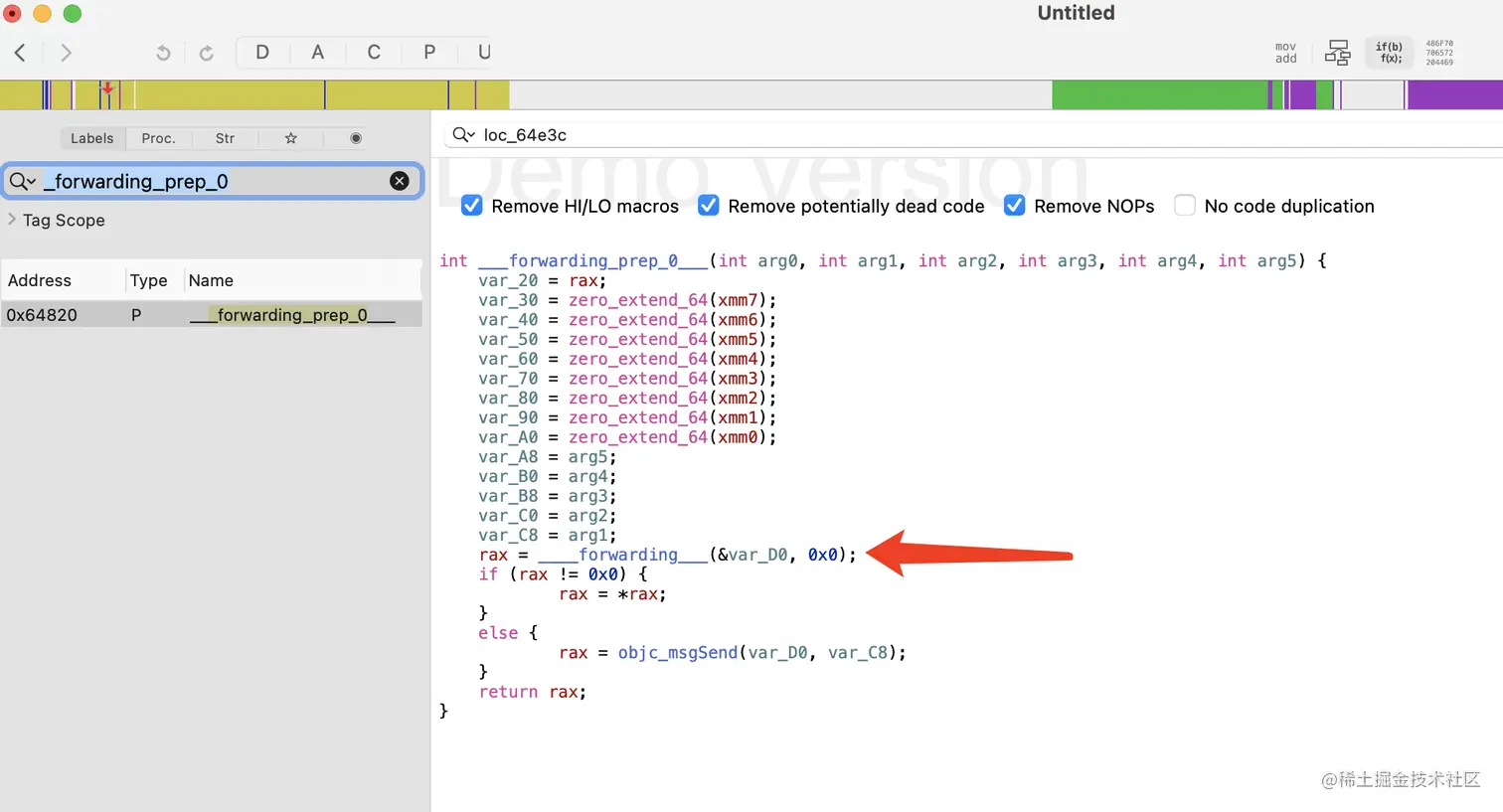Uncheck Remove NOPs
This screenshot has width=1503, height=812.
tap(1014, 206)
